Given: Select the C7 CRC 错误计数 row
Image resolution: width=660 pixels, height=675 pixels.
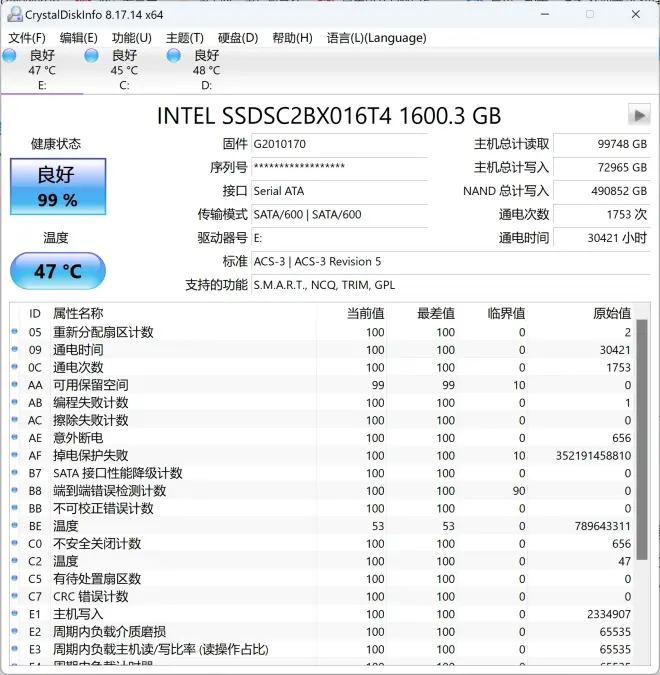Looking at the screenshot, I should pos(322,597).
